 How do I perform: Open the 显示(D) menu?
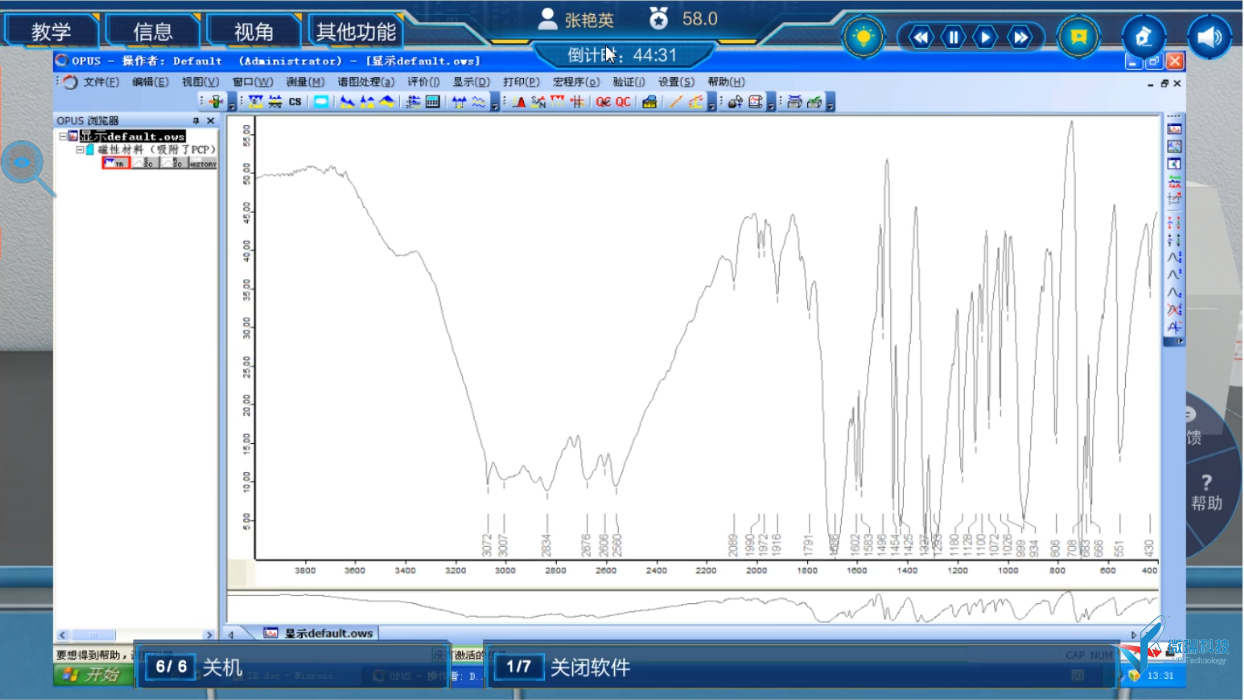pyautogui.click(x=471, y=82)
